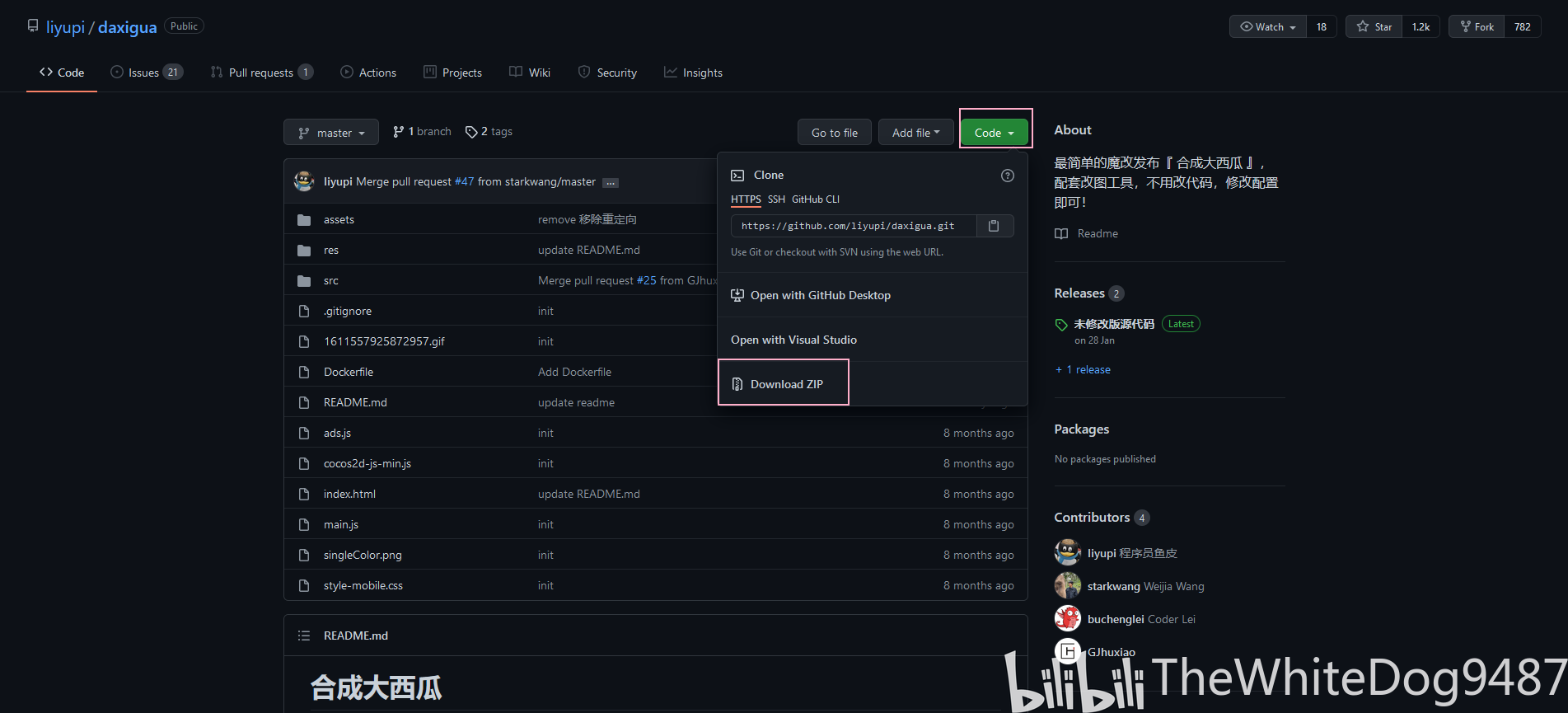Image resolution: width=1568 pixels, height=713 pixels.
Task: Click the file icon beside singleColor.png
Action: (304, 556)
